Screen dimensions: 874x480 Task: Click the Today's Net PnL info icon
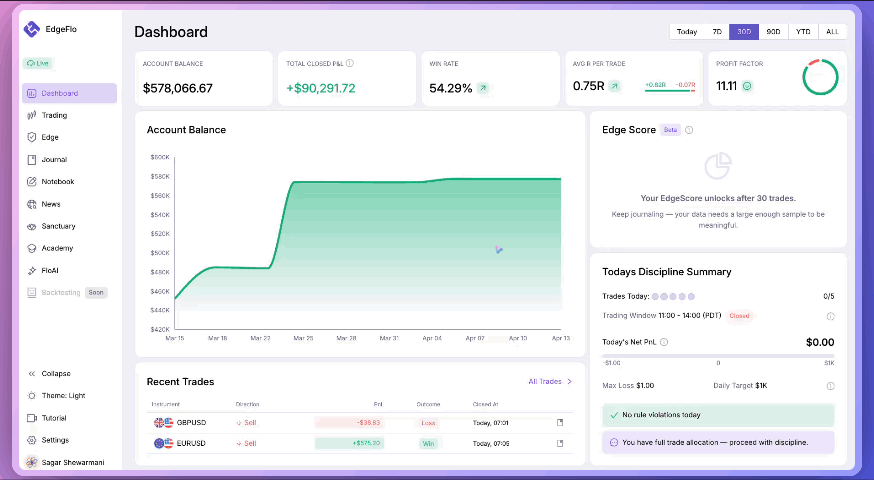[x=664, y=342]
